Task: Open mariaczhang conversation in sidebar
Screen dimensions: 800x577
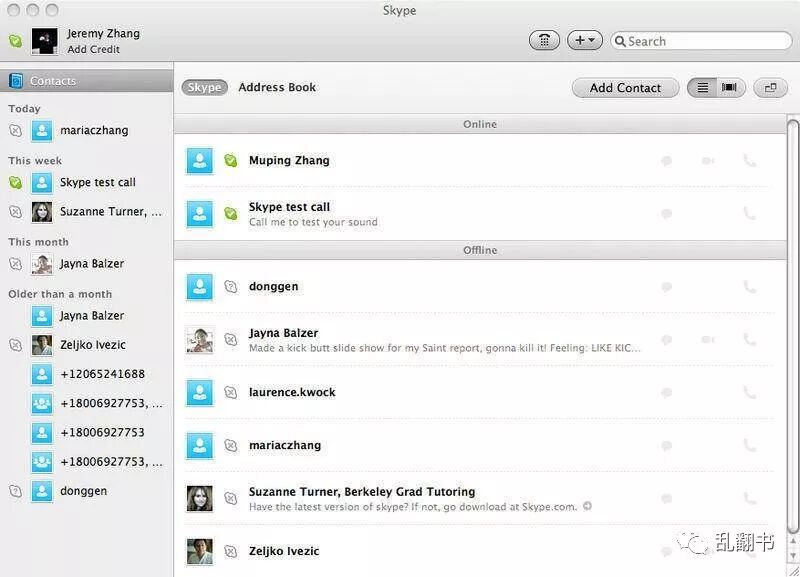Action: pos(86,131)
